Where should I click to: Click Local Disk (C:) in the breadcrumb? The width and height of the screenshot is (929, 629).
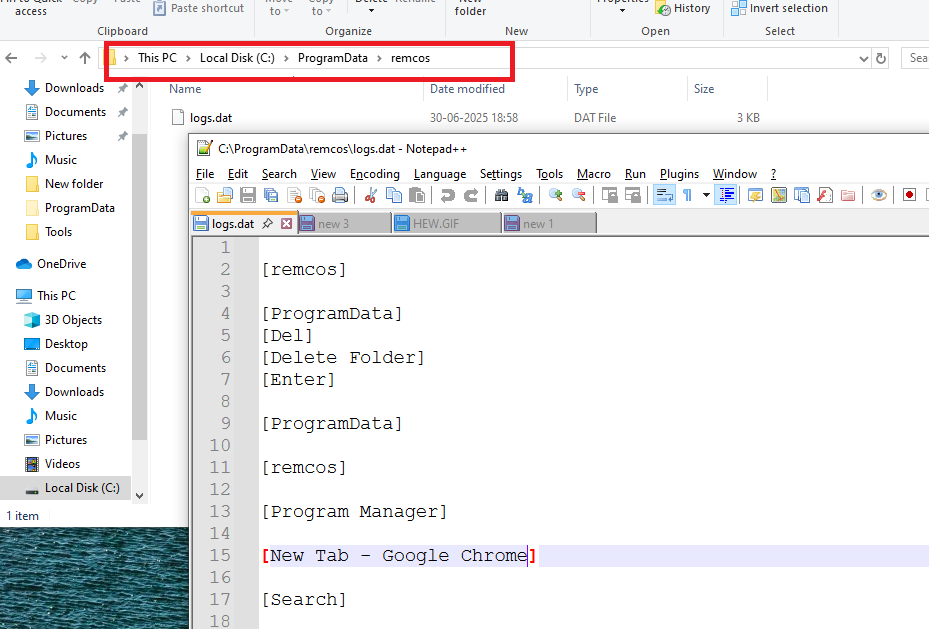click(237, 58)
